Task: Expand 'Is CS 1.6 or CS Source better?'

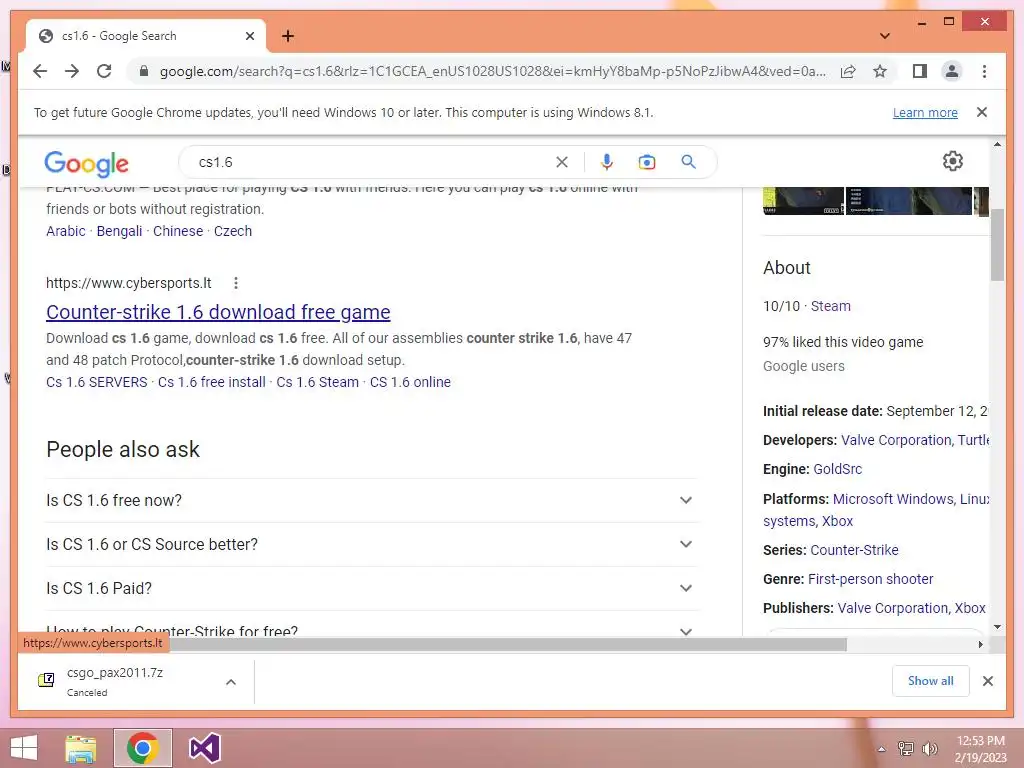Action: tap(372, 545)
